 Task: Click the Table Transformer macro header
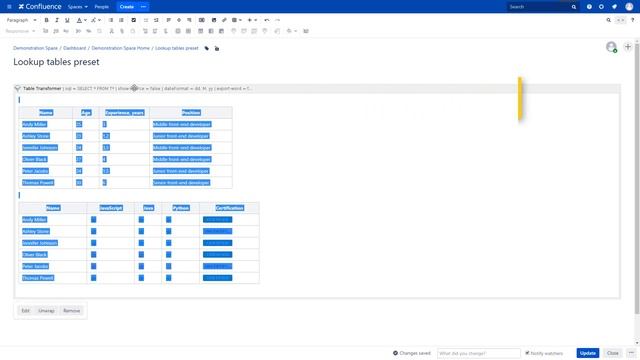pos(317,88)
